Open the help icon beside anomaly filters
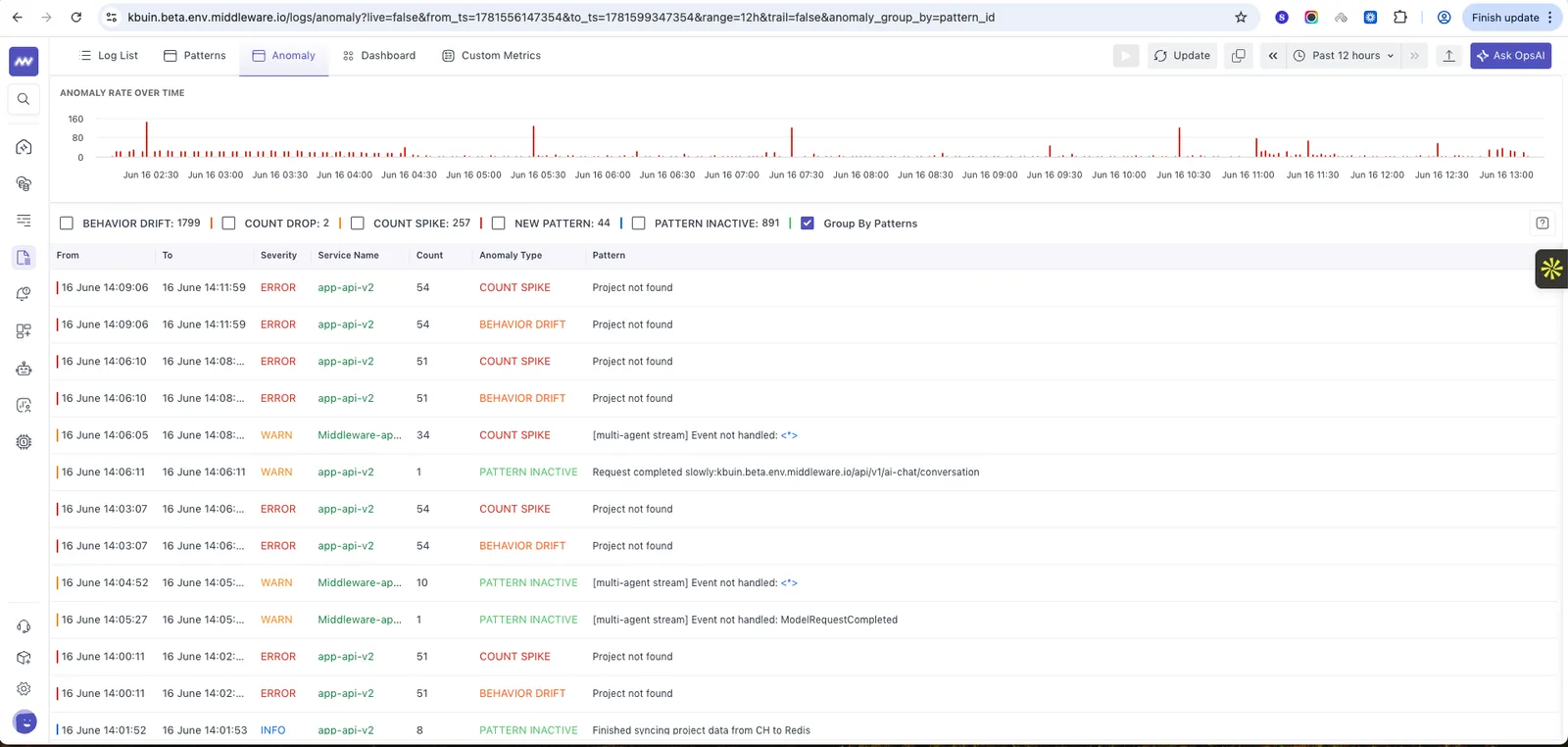1568x747 pixels. pyautogui.click(x=1543, y=224)
